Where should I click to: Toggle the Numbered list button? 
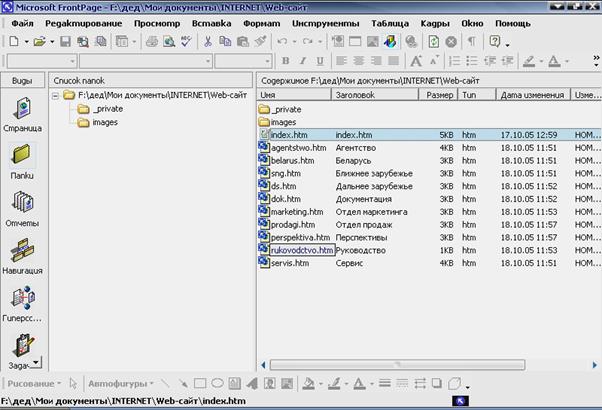point(455,61)
